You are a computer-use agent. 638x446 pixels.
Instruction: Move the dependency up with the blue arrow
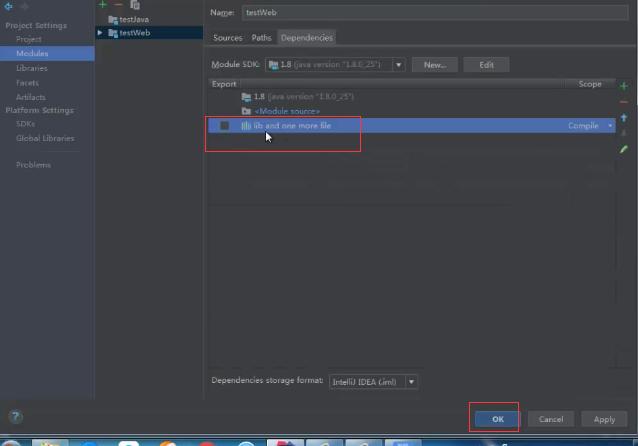click(624, 118)
